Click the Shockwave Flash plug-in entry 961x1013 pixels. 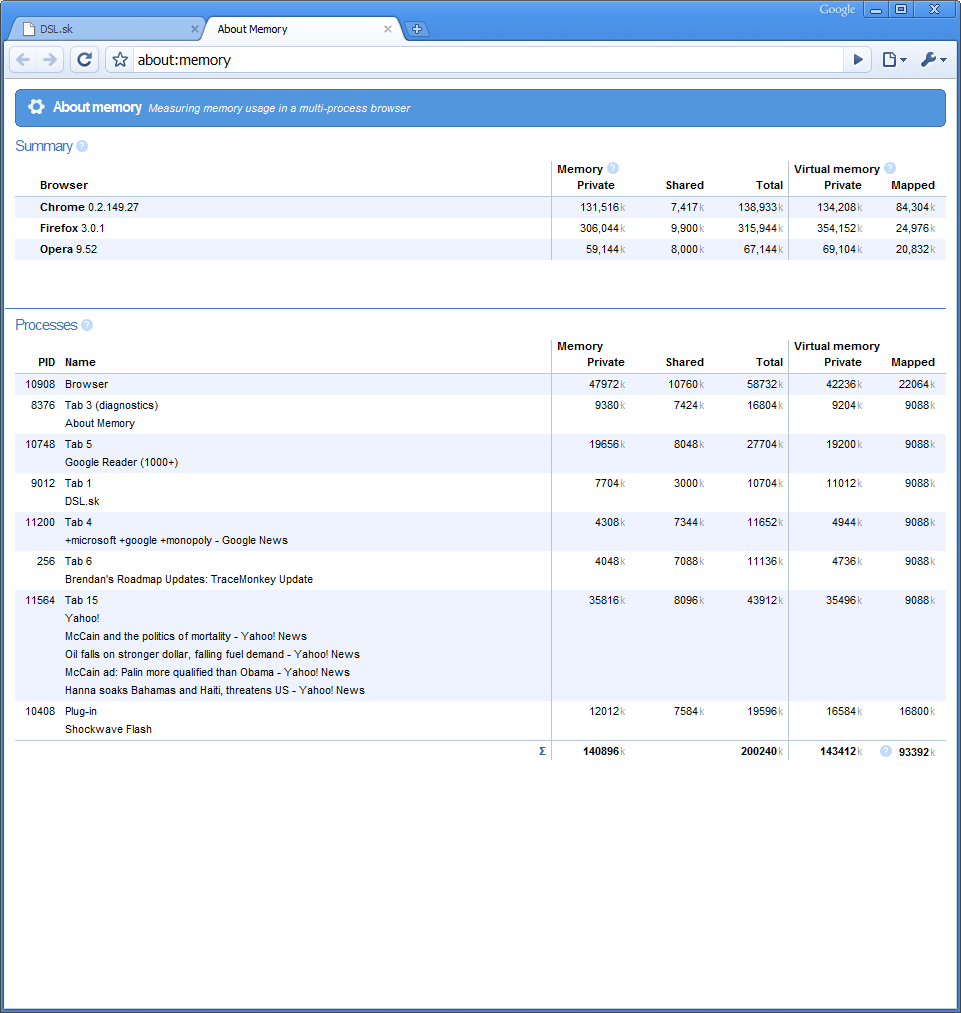coord(108,729)
